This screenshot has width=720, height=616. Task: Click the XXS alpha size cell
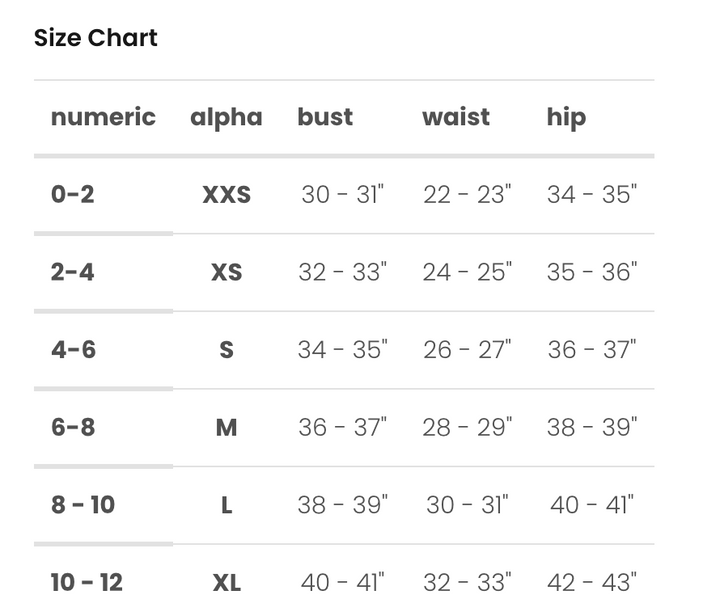coord(227,194)
